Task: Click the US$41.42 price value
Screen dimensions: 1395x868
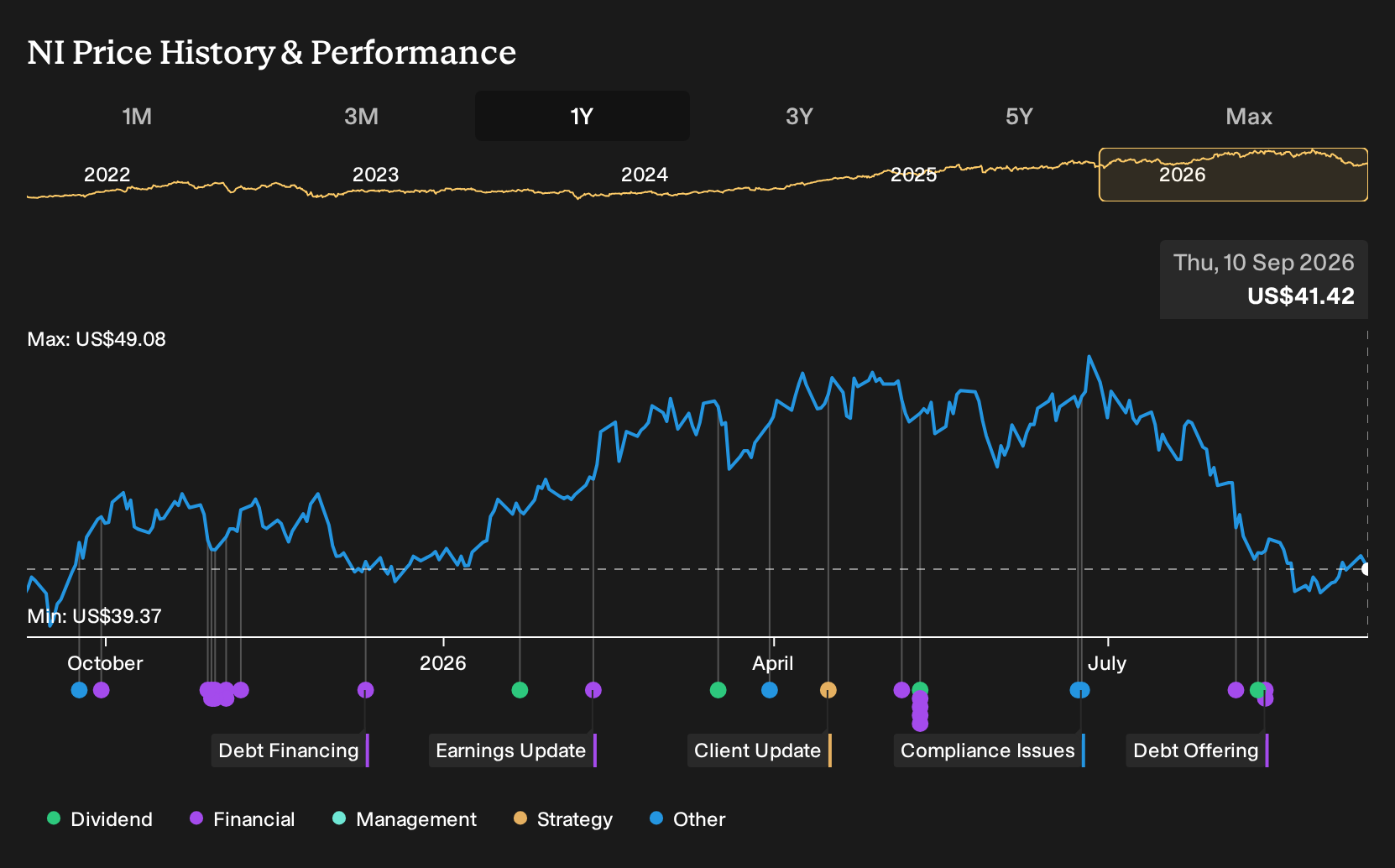Action: (x=1301, y=296)
